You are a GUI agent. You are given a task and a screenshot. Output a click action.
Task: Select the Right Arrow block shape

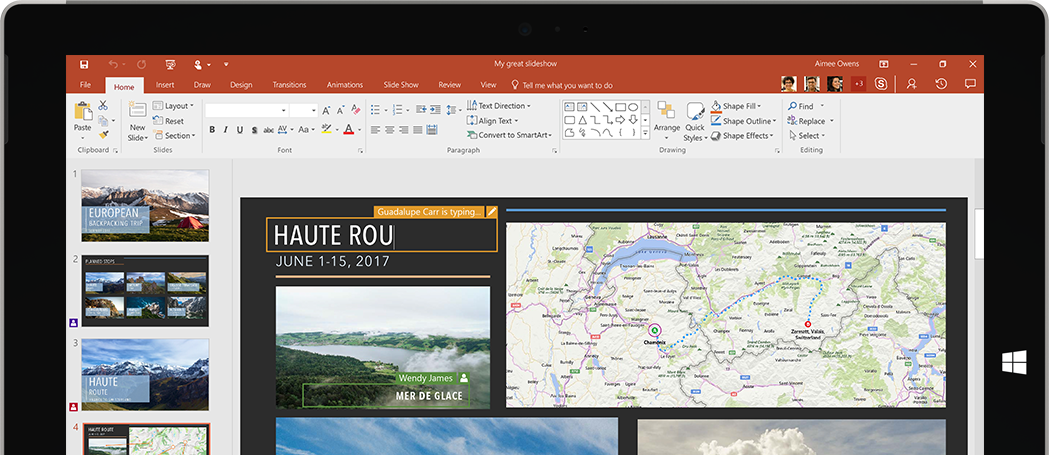coord(620,120)
